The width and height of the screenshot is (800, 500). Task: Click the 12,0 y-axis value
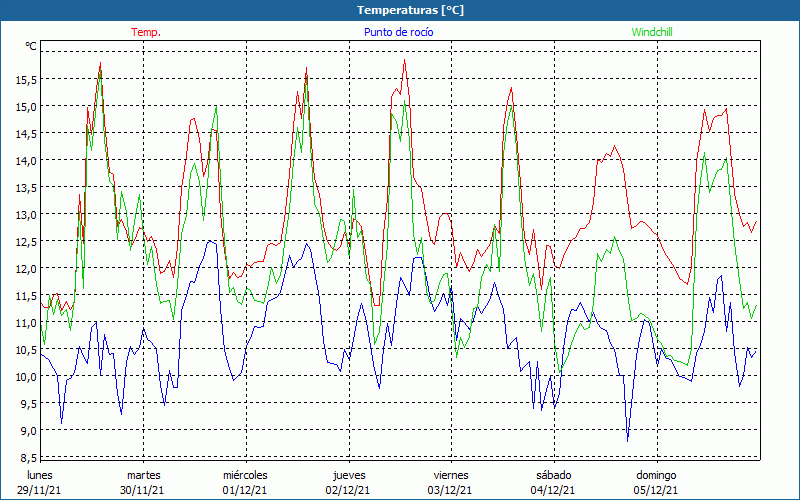(27, 268)
